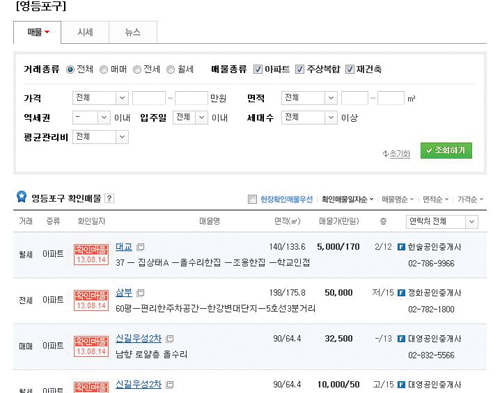The width and height of the screenshot is (500, 393).
Task: Click the blue agent icon before 한울공인중개사
Action: (401, 247)
